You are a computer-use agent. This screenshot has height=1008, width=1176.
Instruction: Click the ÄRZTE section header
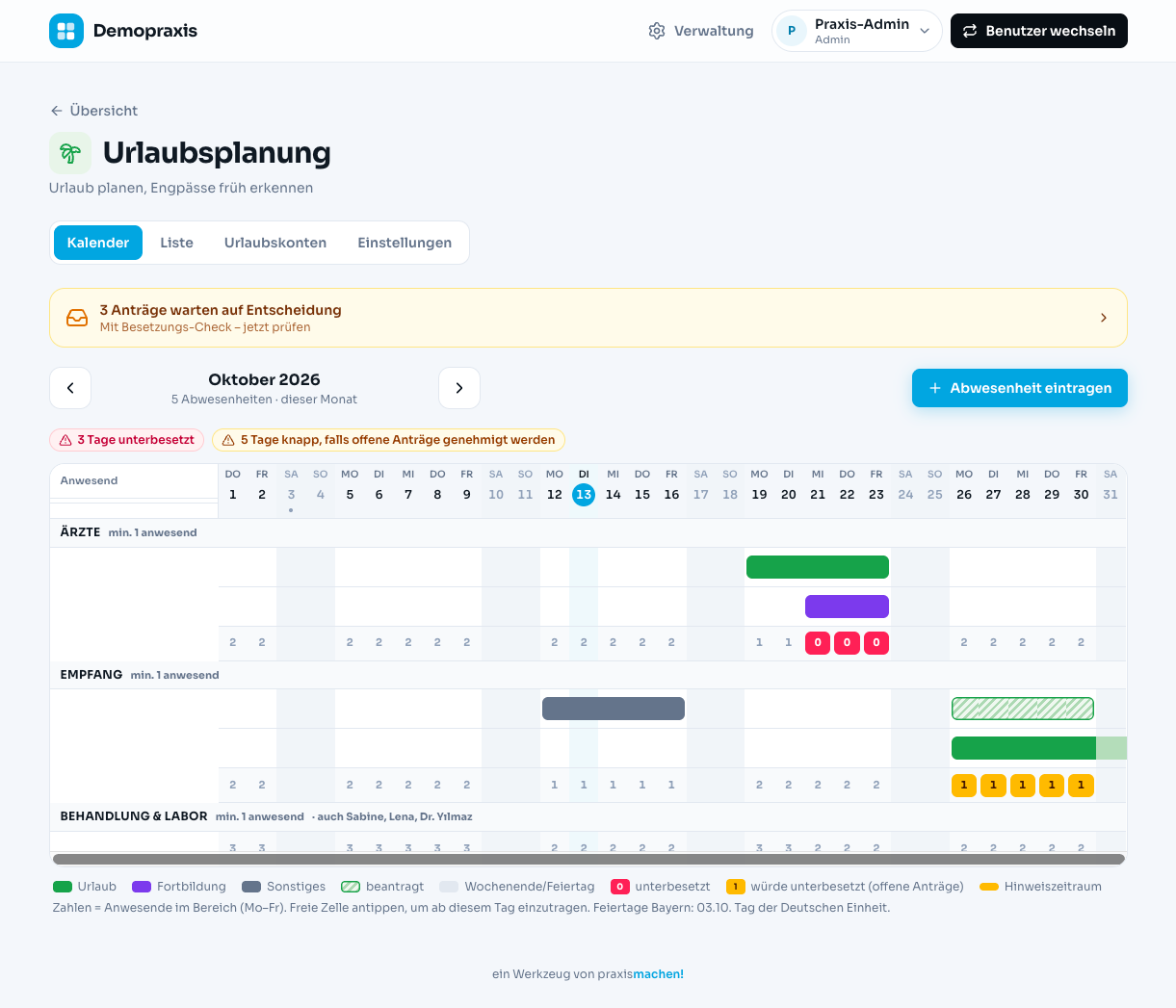point(80,532)
